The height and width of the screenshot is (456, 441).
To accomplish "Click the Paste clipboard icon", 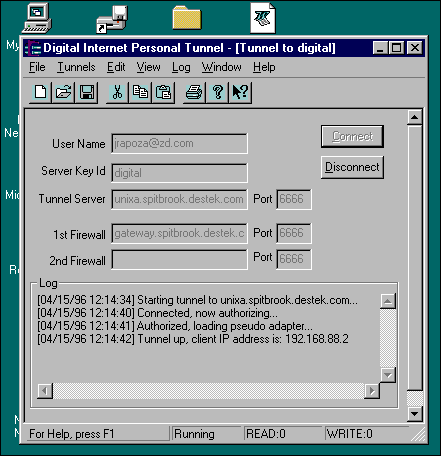I will point(164,92).
